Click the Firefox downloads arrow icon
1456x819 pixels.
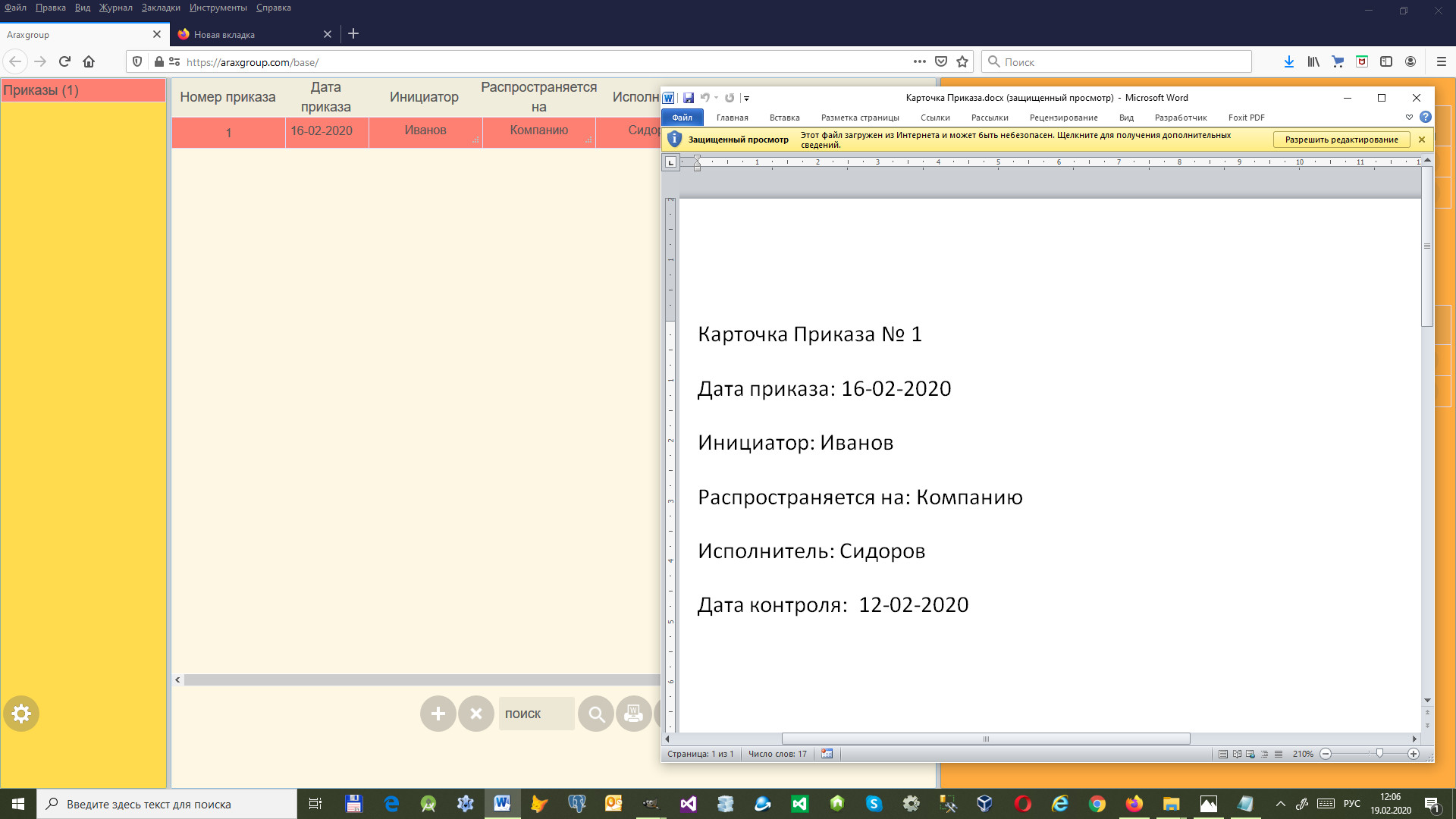tap(1288, 62)
